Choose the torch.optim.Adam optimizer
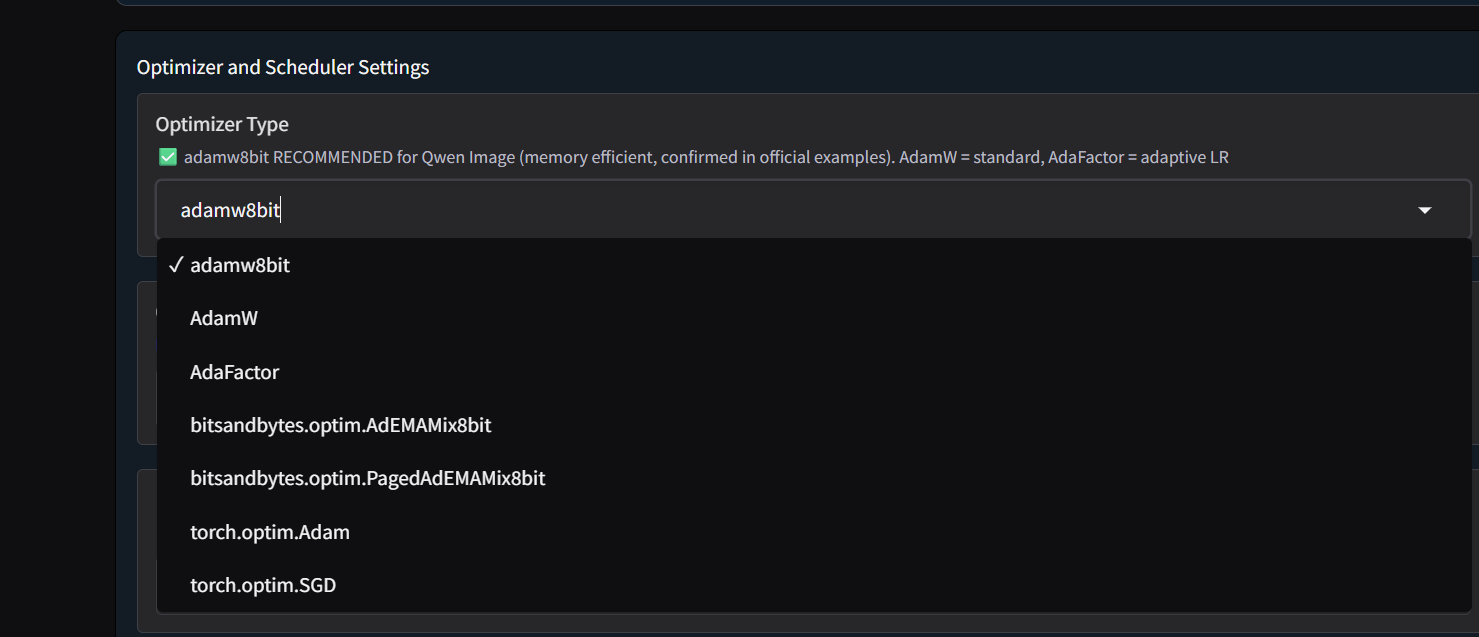Image resolution: width=1479 pixels, height=637 pixels. click(270, 532)
